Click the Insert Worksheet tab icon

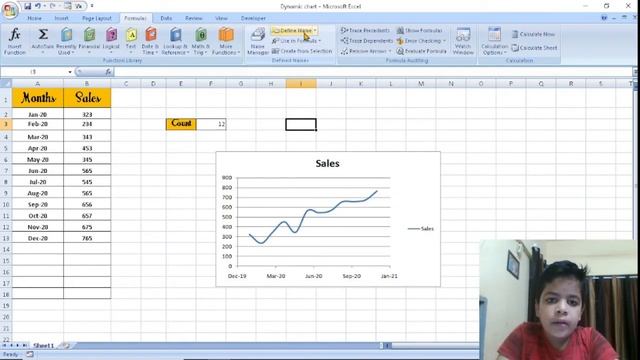pos(64,346)
